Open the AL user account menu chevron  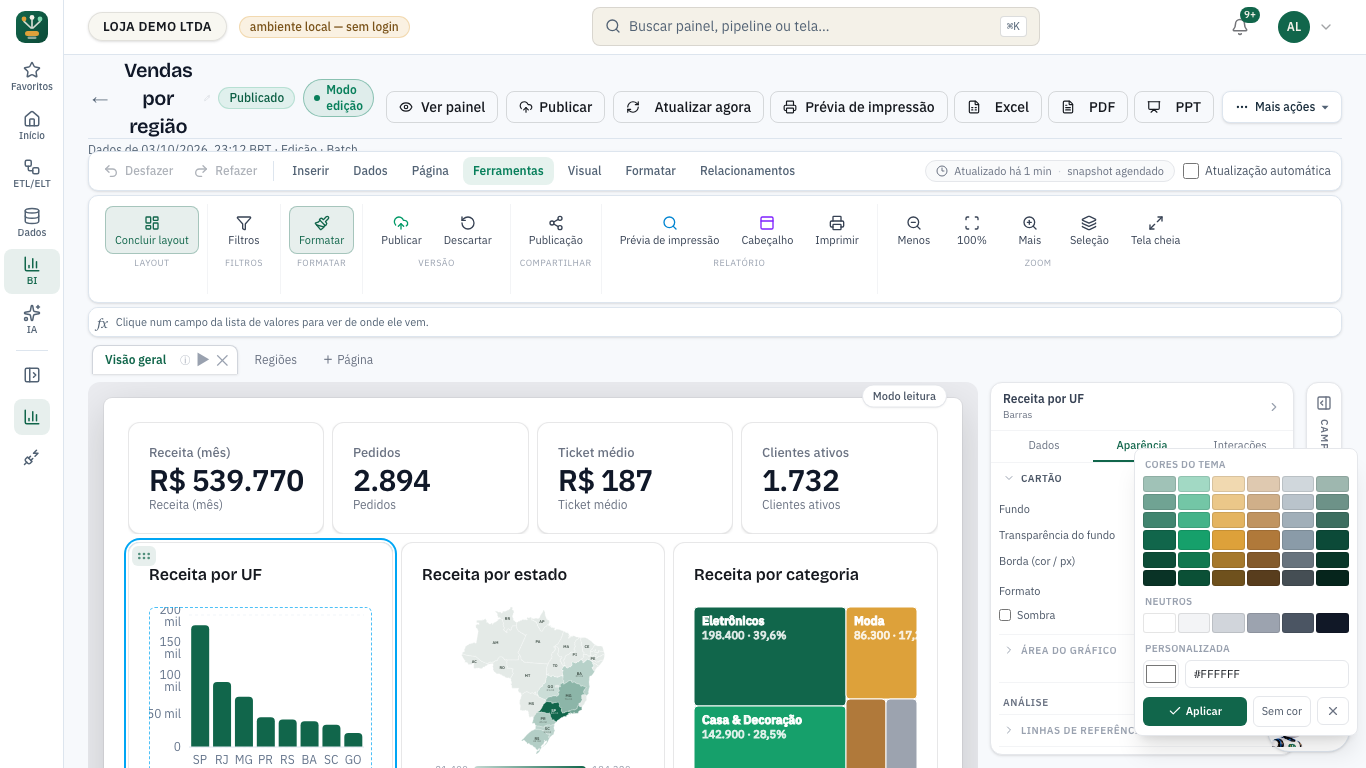pos(1326,27)
